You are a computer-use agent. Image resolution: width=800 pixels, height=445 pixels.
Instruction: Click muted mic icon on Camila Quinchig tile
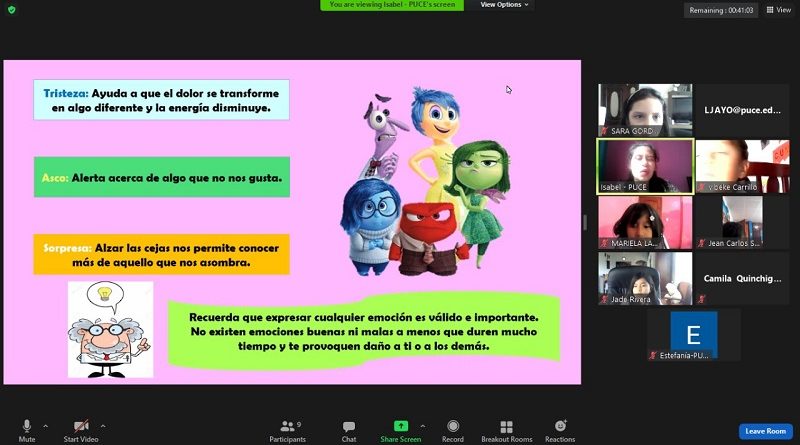[702, 300]
